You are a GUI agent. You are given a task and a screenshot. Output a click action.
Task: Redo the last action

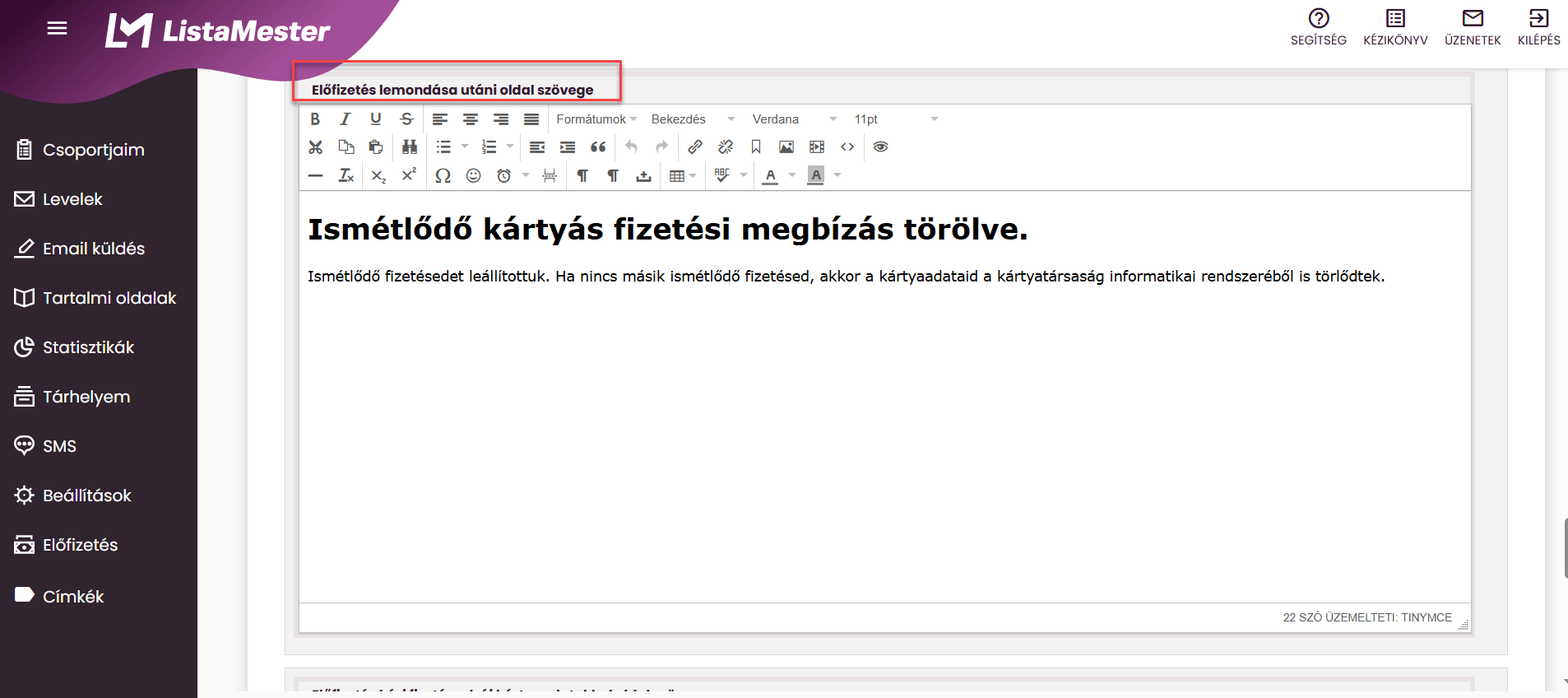point(662,147)
